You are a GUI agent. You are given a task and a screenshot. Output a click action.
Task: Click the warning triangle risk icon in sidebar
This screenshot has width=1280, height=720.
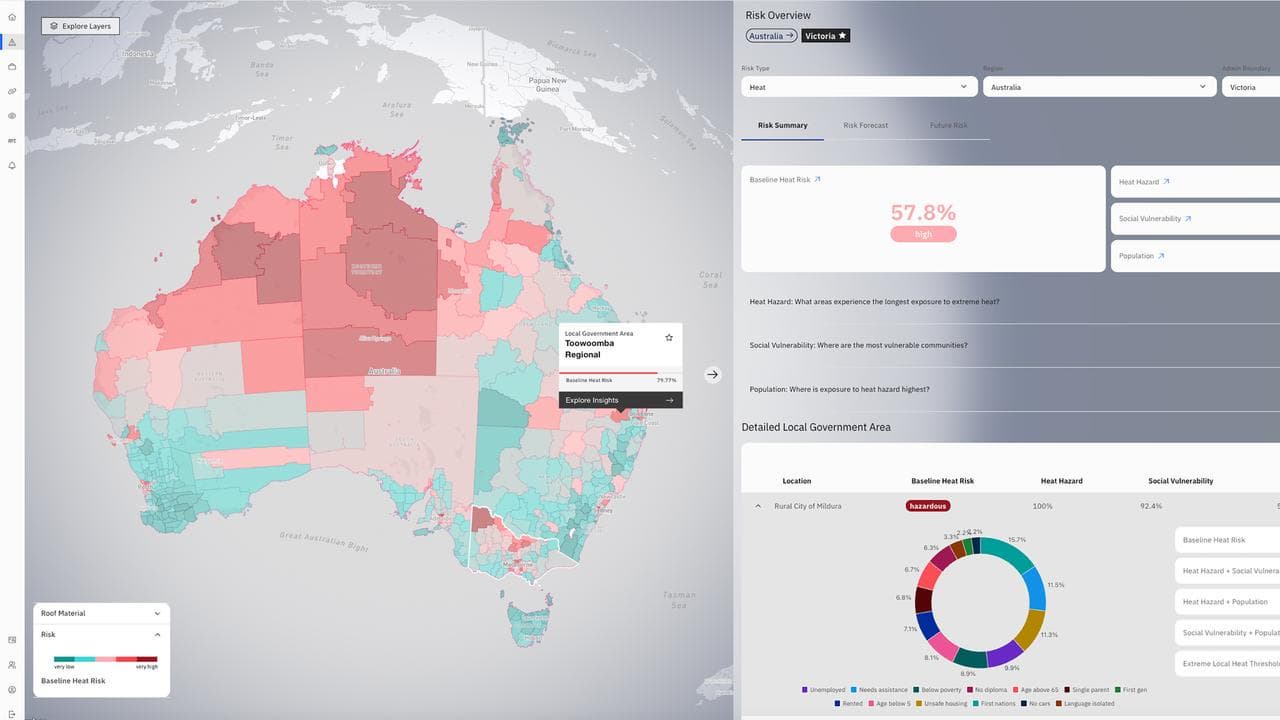tap(12, 42)
